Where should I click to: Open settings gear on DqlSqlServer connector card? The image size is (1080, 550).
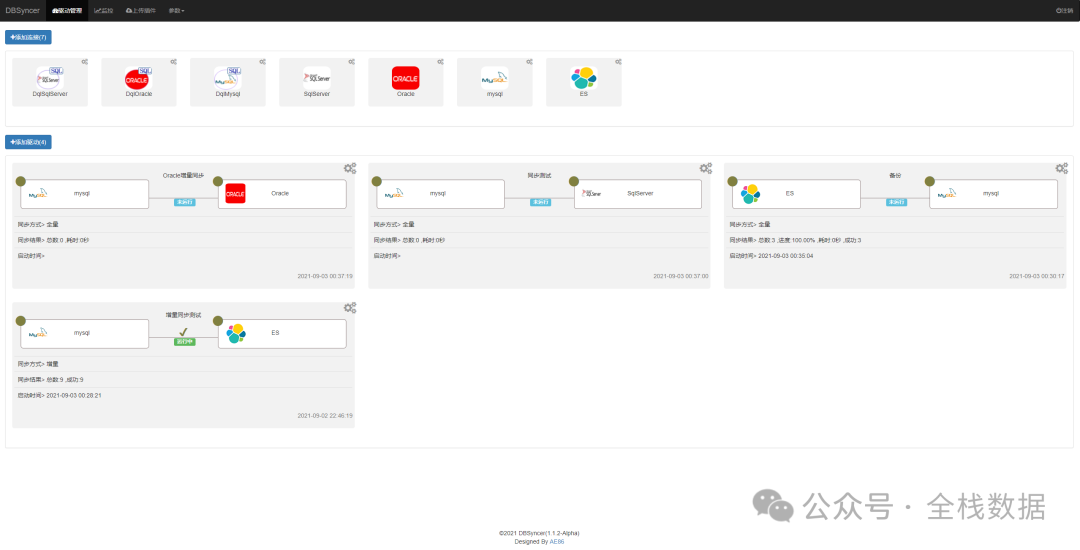click(x=85, y=62)
